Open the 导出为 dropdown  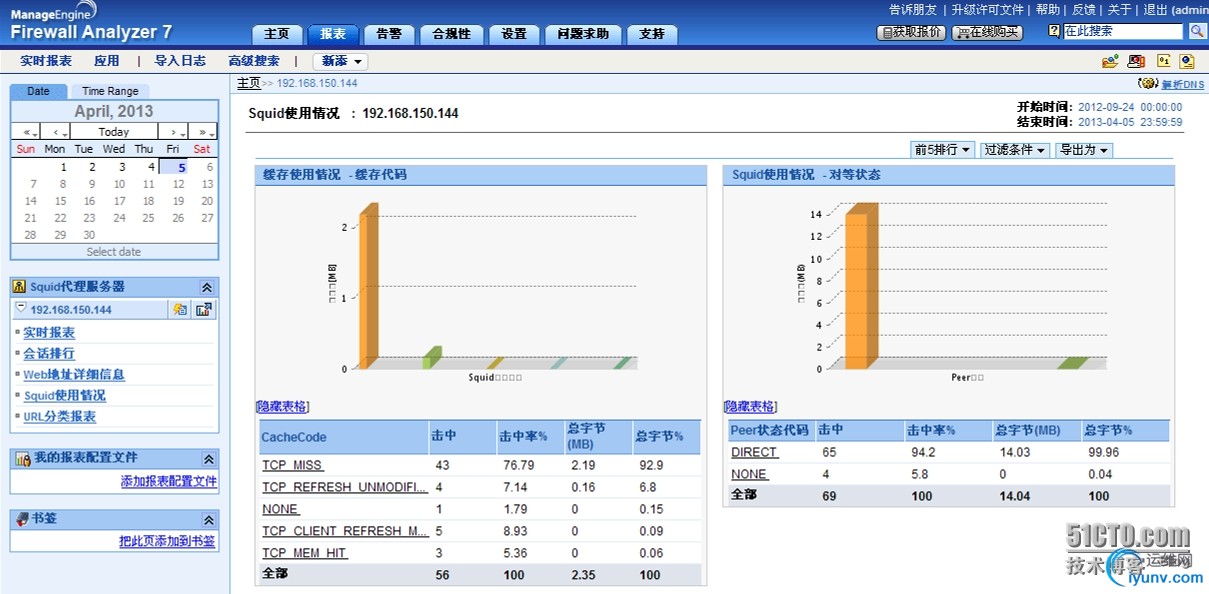1084,150
